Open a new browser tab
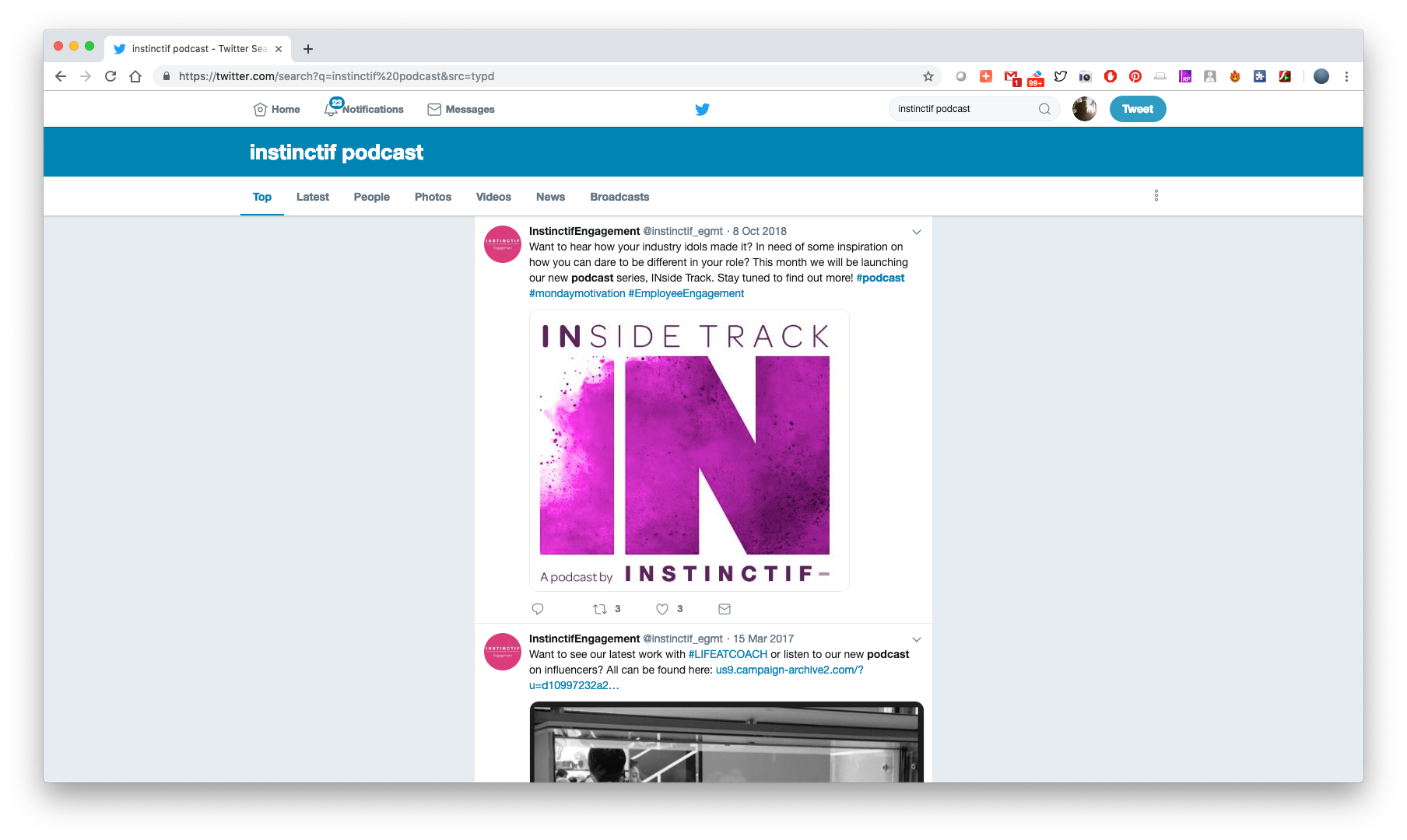Image resolution: width=1407 pixels, height=840 pixels. (308, 49)
